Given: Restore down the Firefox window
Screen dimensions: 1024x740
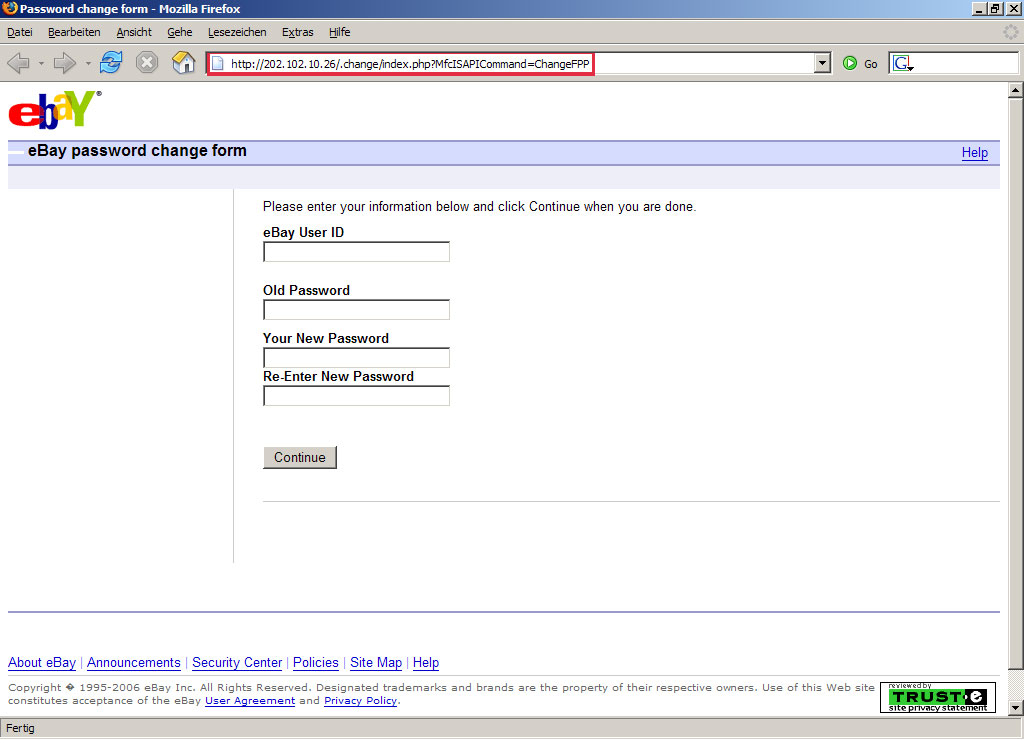Looking at the screenshot, I should pos(995,8).
